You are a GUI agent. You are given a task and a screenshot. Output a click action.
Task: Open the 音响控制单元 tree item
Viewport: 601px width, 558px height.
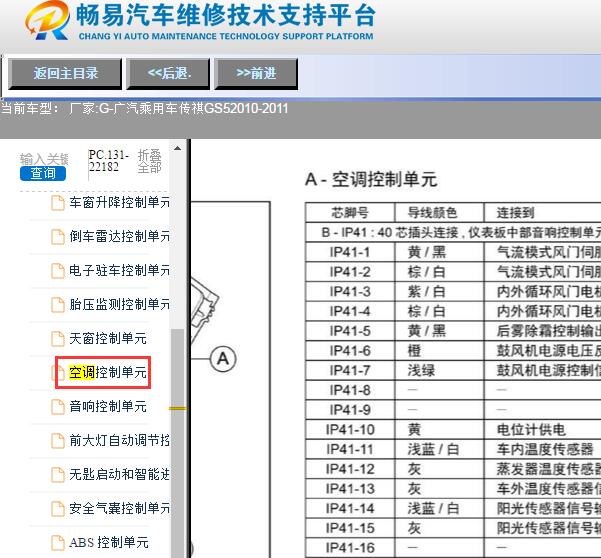pyautogui.click(x=108, y=407)
